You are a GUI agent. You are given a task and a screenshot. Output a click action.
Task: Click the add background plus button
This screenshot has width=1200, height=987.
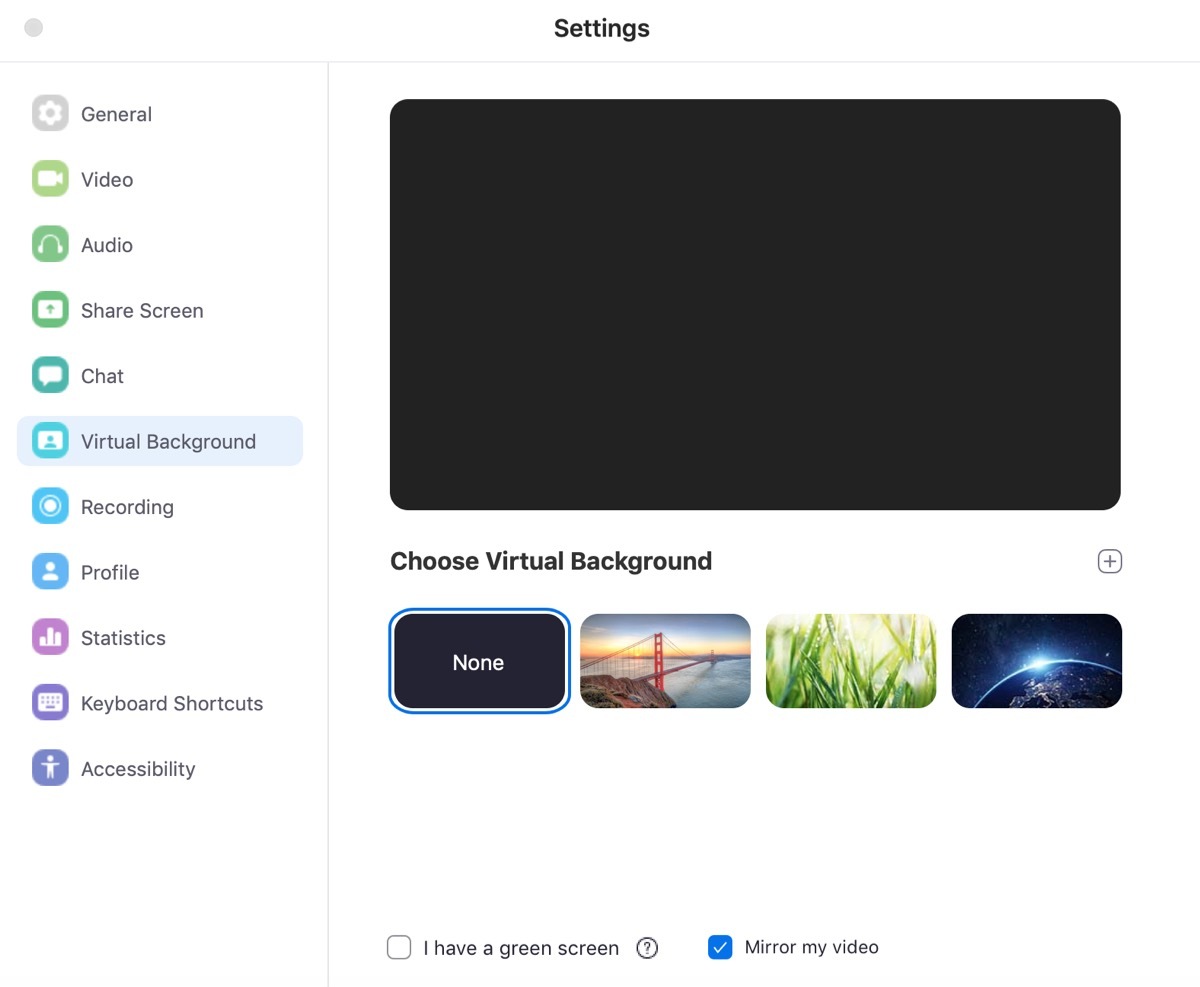click(1109, 561)
